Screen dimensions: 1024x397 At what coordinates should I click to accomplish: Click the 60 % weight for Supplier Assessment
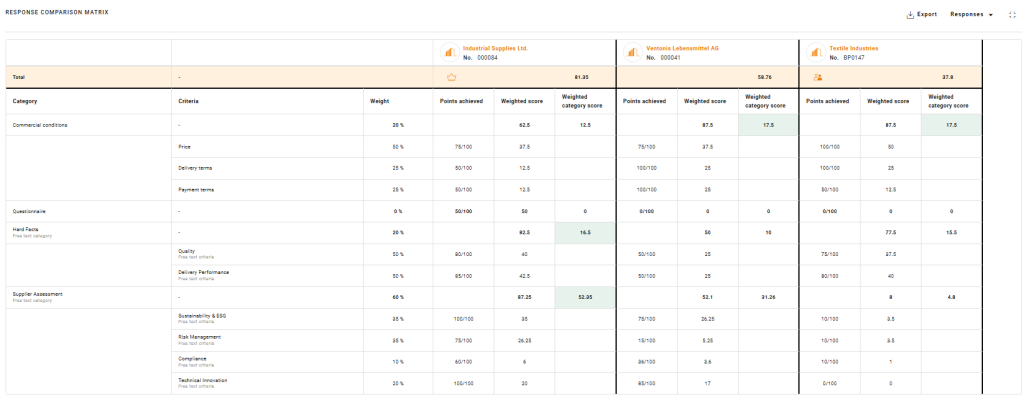[x=398, y=297]
